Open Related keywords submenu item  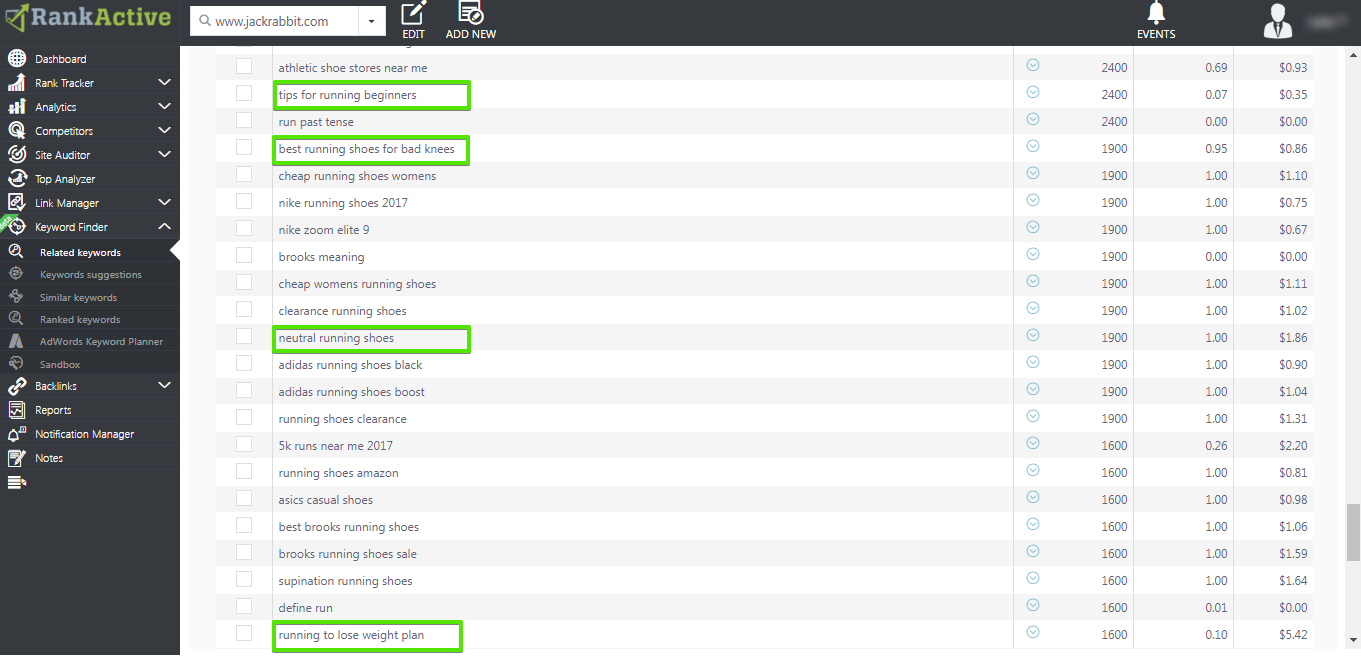pyautogui.click(x=80, y=253)
